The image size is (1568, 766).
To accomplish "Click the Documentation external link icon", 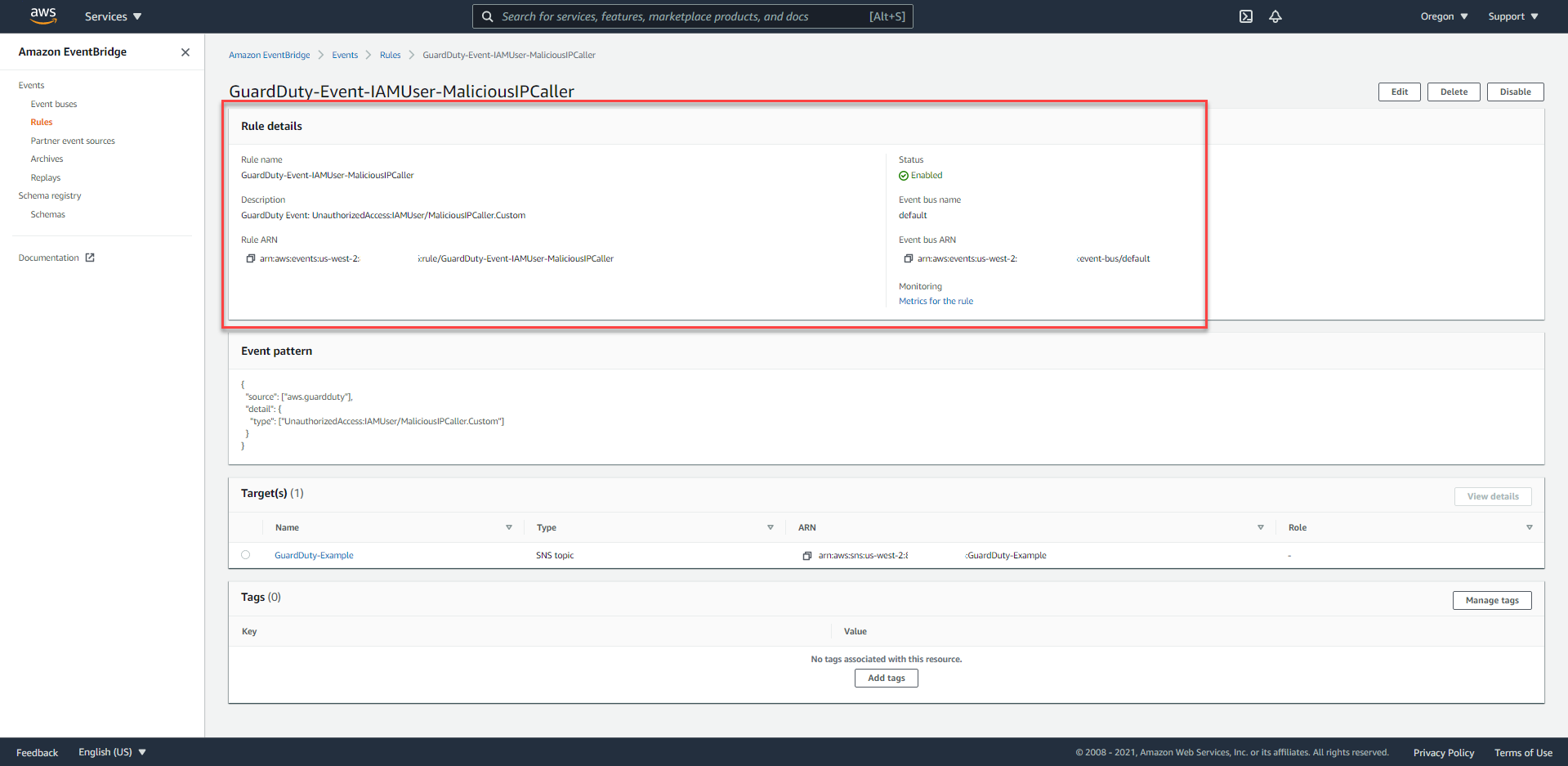I will [90, 258].
